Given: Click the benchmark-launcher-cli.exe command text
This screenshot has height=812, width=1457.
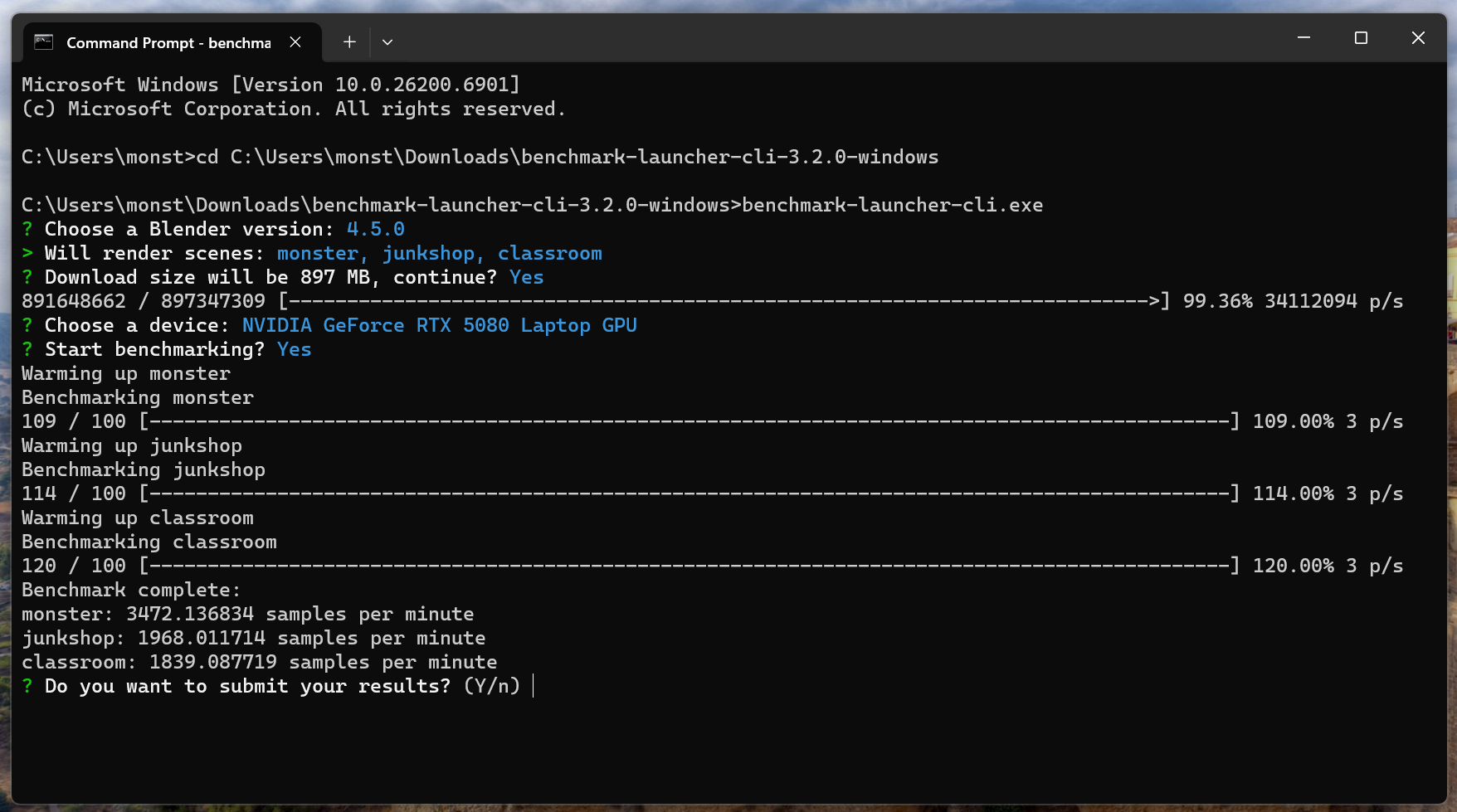Looking at the screenshot, I should 892,205.
